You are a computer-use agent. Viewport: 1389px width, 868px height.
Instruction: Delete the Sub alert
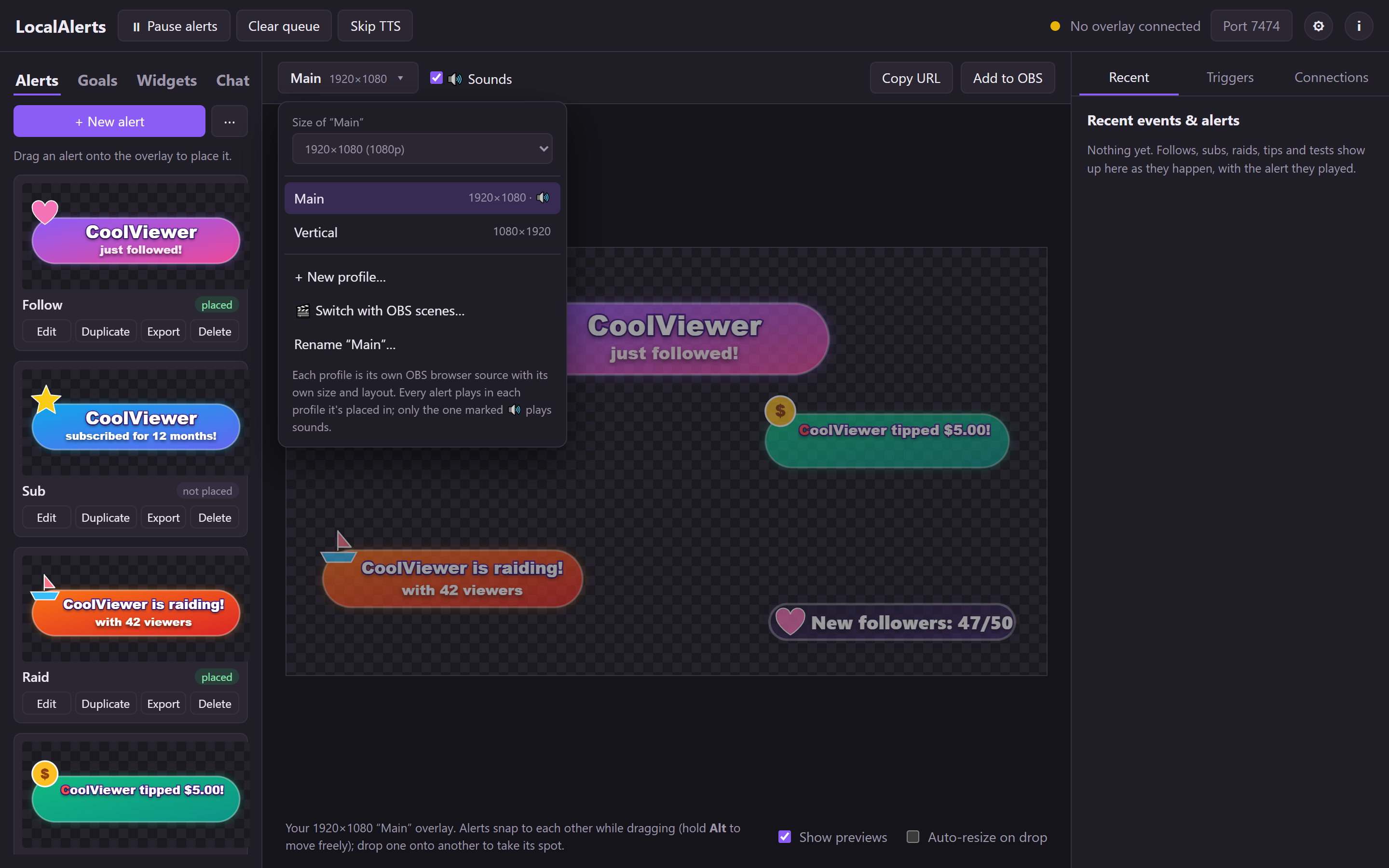point(215,517)
